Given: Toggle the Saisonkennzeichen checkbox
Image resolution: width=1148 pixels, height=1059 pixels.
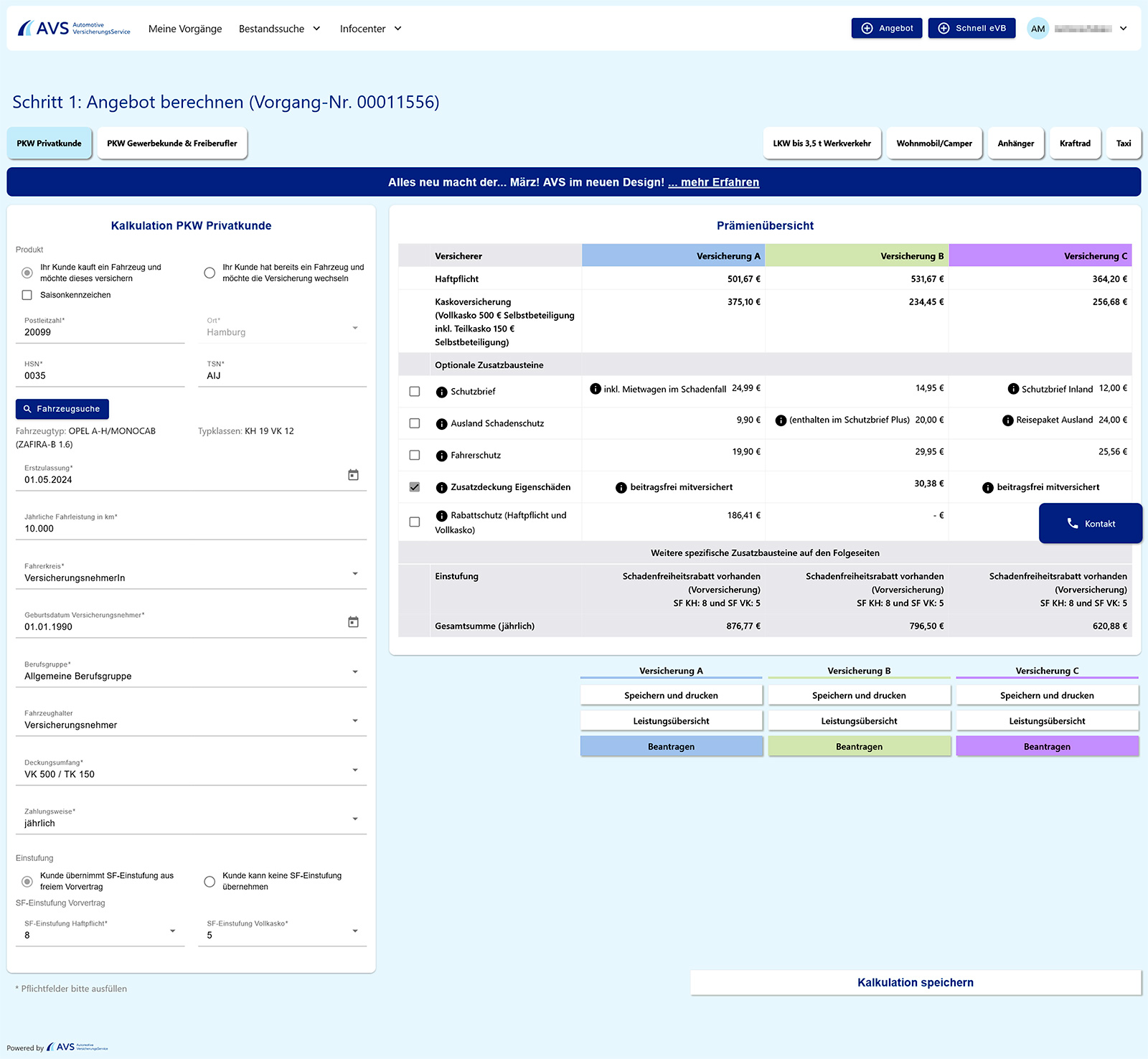Looking at the screenshot, I should pos(27,295).
